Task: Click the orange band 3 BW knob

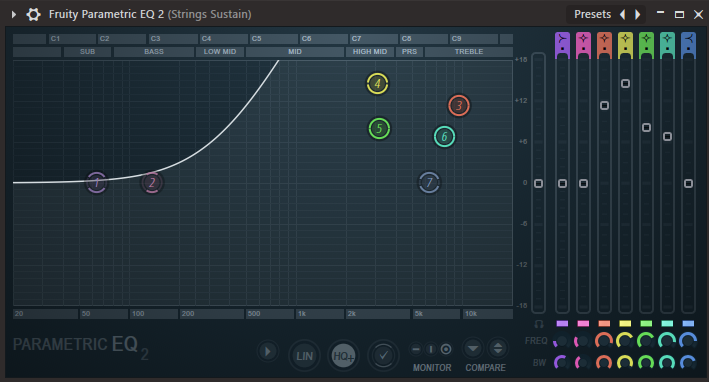Action: [604, 363]
